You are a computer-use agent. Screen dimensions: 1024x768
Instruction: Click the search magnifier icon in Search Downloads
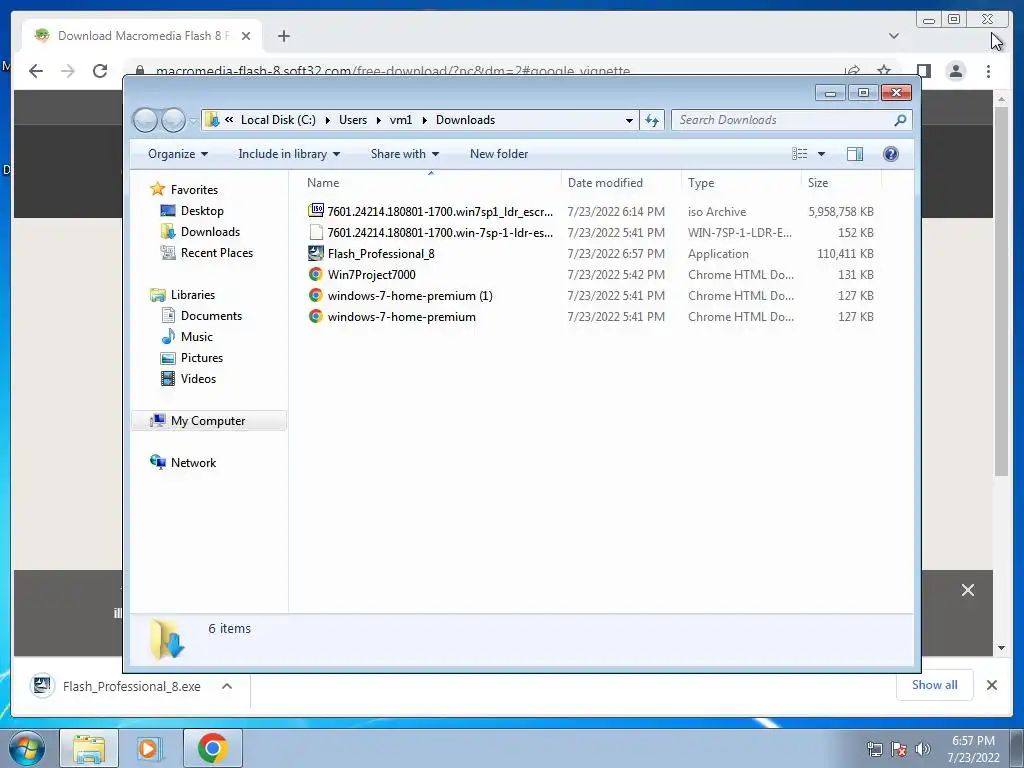pos(900,120)
